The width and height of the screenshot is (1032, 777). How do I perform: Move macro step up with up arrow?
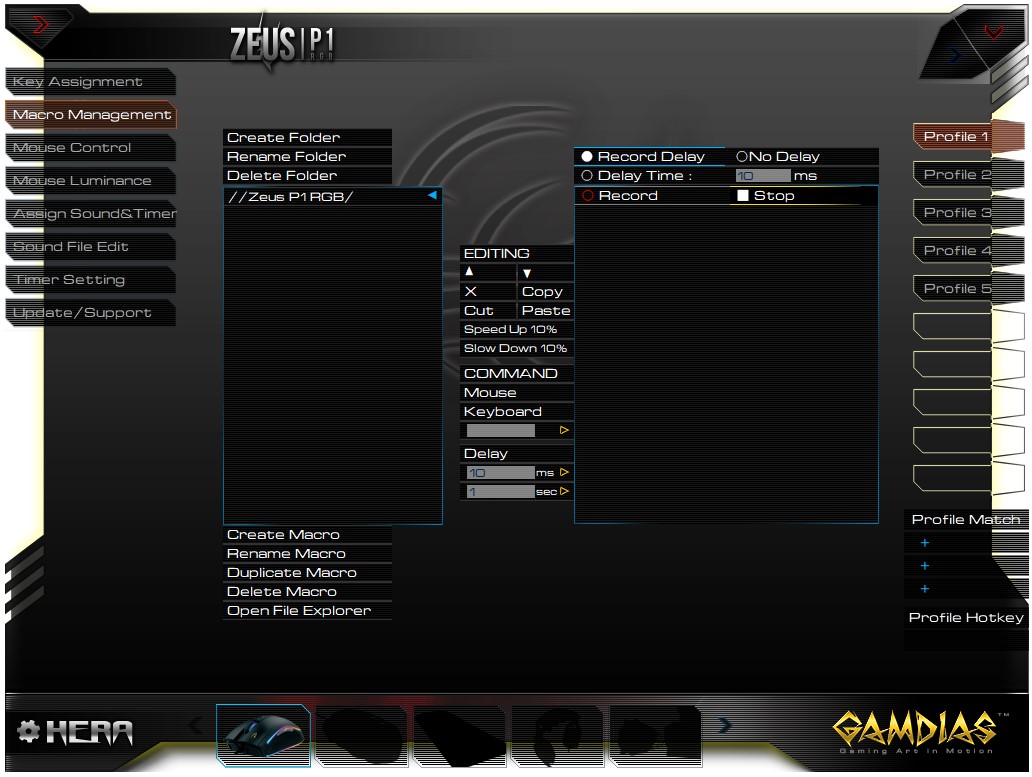(x=469, y=272)
